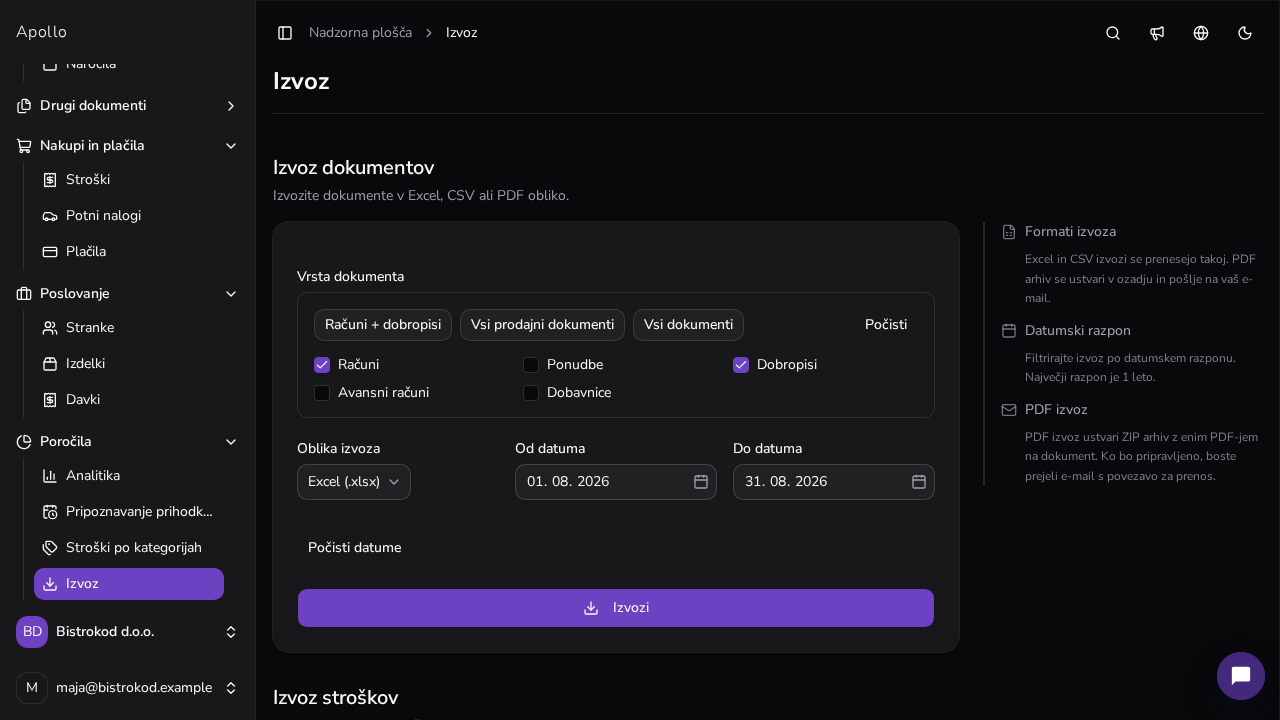1280x720 pixels.
Task: Select the Računi + dobropisi preset
Action: click(x=383, y=325)
